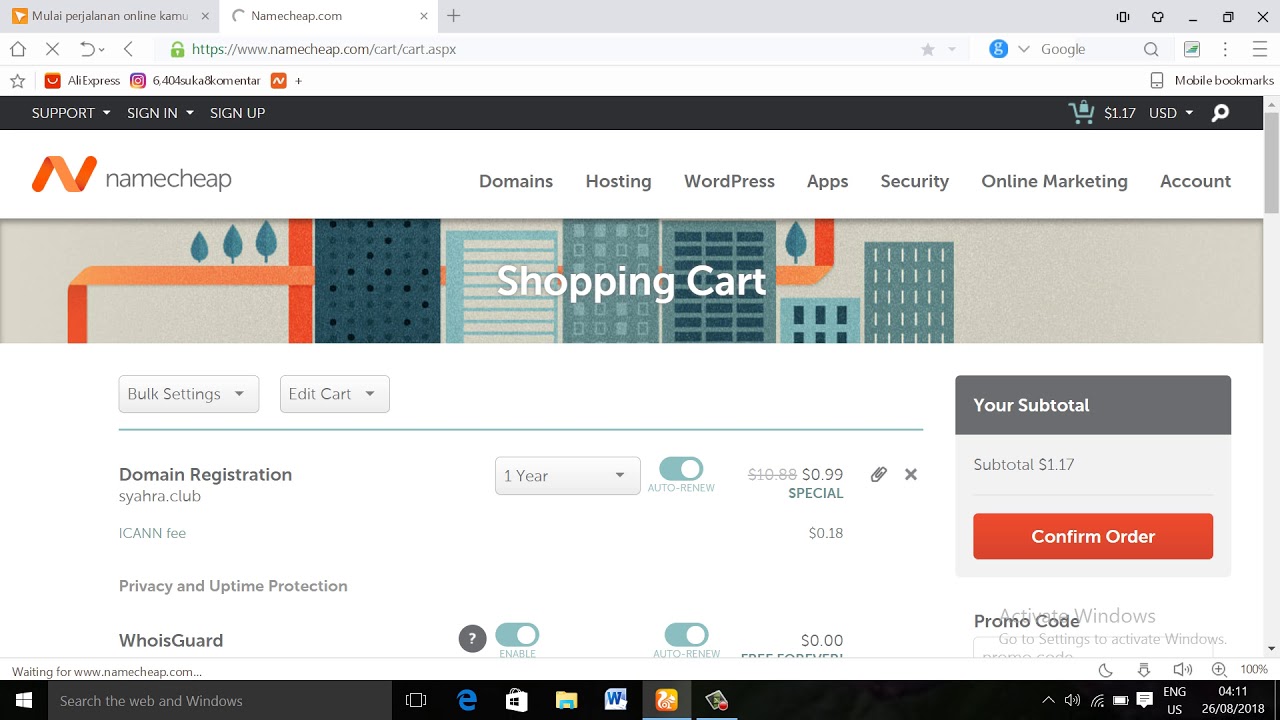
Task: Open the Hosting menu
Action: (x=618, y=181)
